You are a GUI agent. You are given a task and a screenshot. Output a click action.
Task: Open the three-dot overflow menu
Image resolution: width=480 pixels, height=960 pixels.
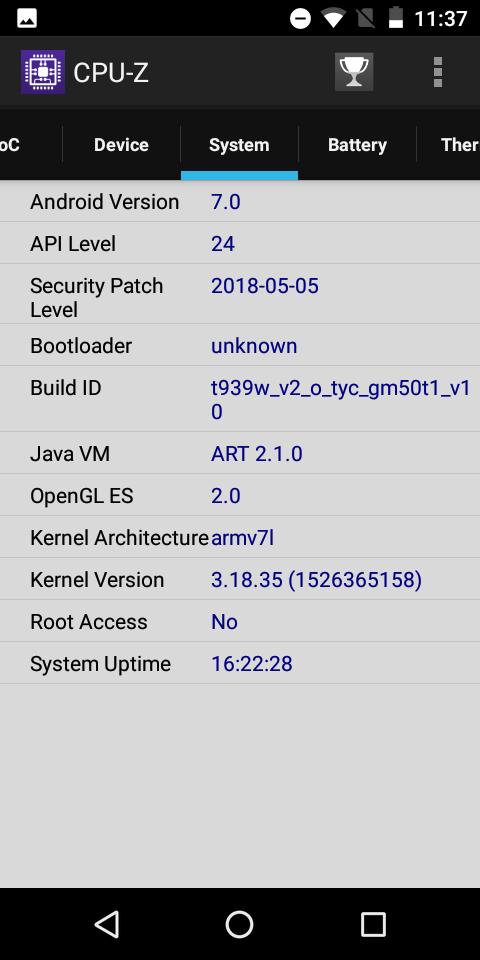pos(437,72)
